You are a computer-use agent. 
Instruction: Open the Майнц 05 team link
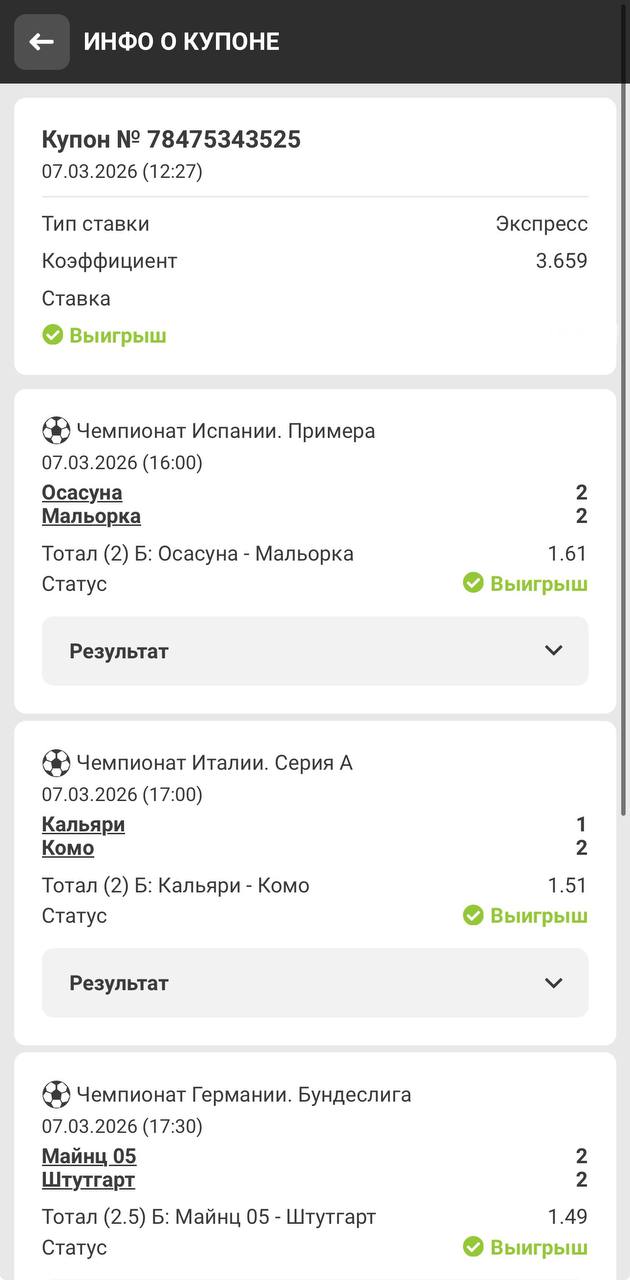pyautogui.click(x=89, y=1156)
